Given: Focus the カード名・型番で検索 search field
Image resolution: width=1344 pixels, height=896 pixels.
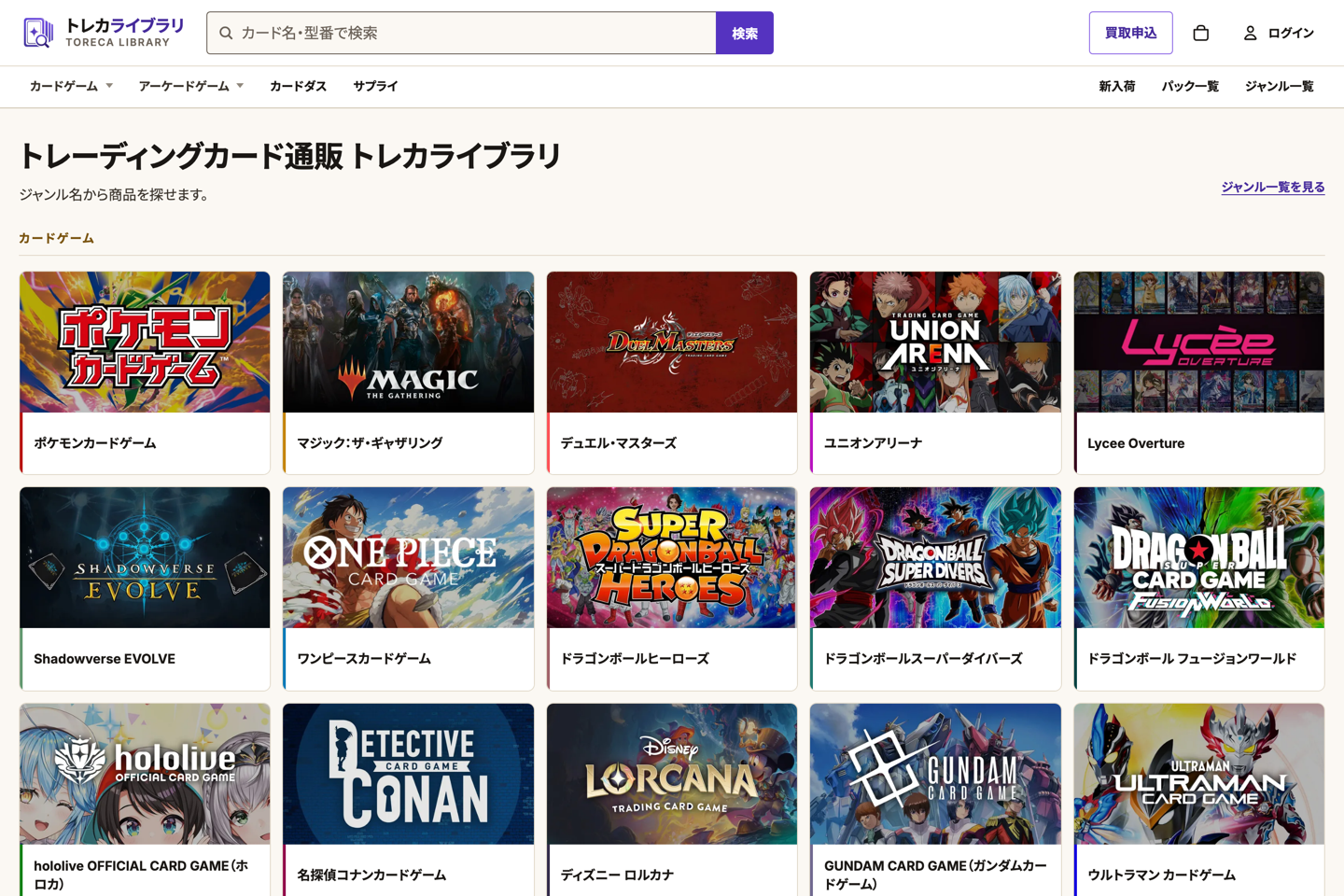Looking at the screenshot, I should pos(462,33).
